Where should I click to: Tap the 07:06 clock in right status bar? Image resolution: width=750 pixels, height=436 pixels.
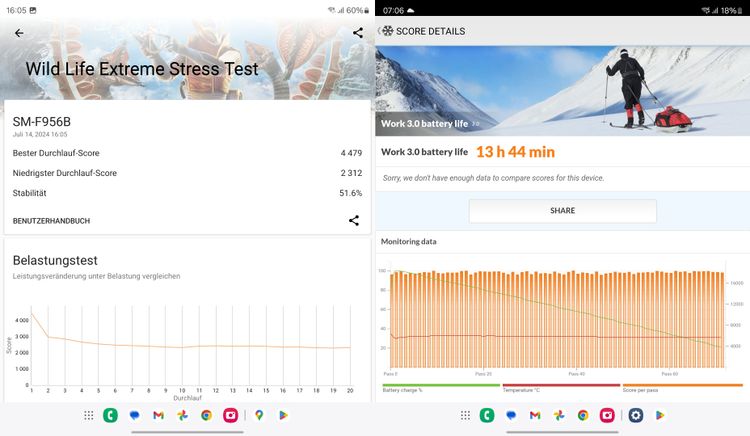(393, 10)
